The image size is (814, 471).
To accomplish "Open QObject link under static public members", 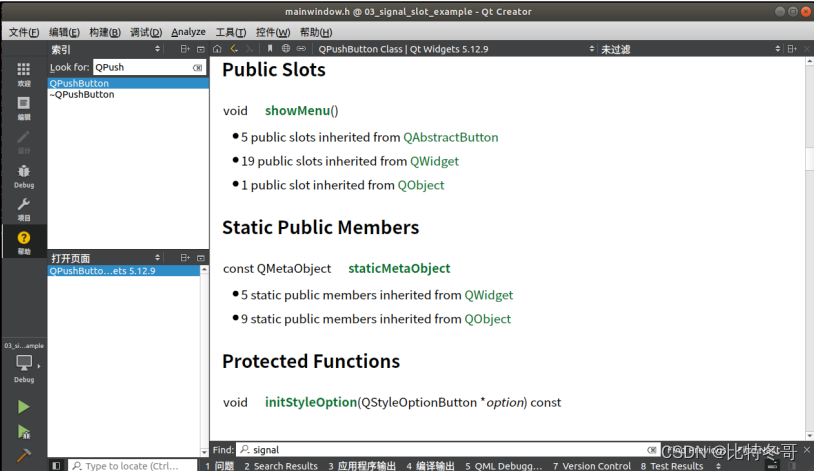I will [487, 319].
